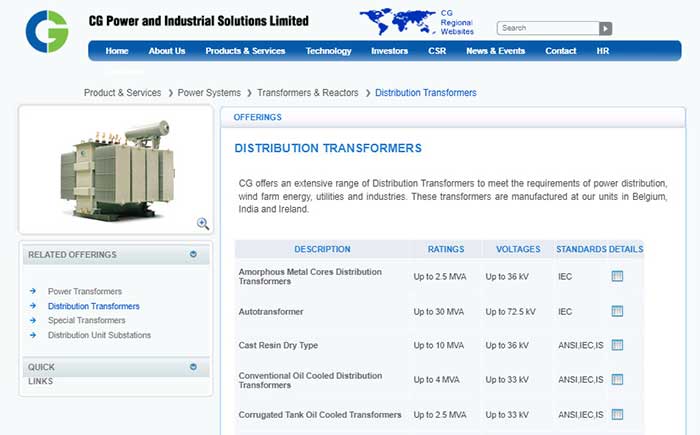Click Amorphous Metal Cores Distribution Transformers text
The height and width of the screenshot is (435, 700).
click(310, 276)
